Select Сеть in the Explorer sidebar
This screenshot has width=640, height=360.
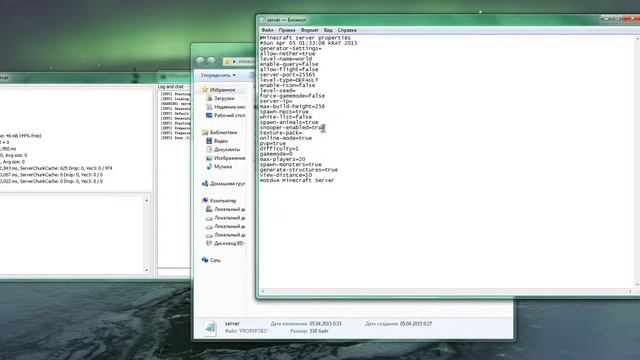pyautogui.click(x=215, y=260)
